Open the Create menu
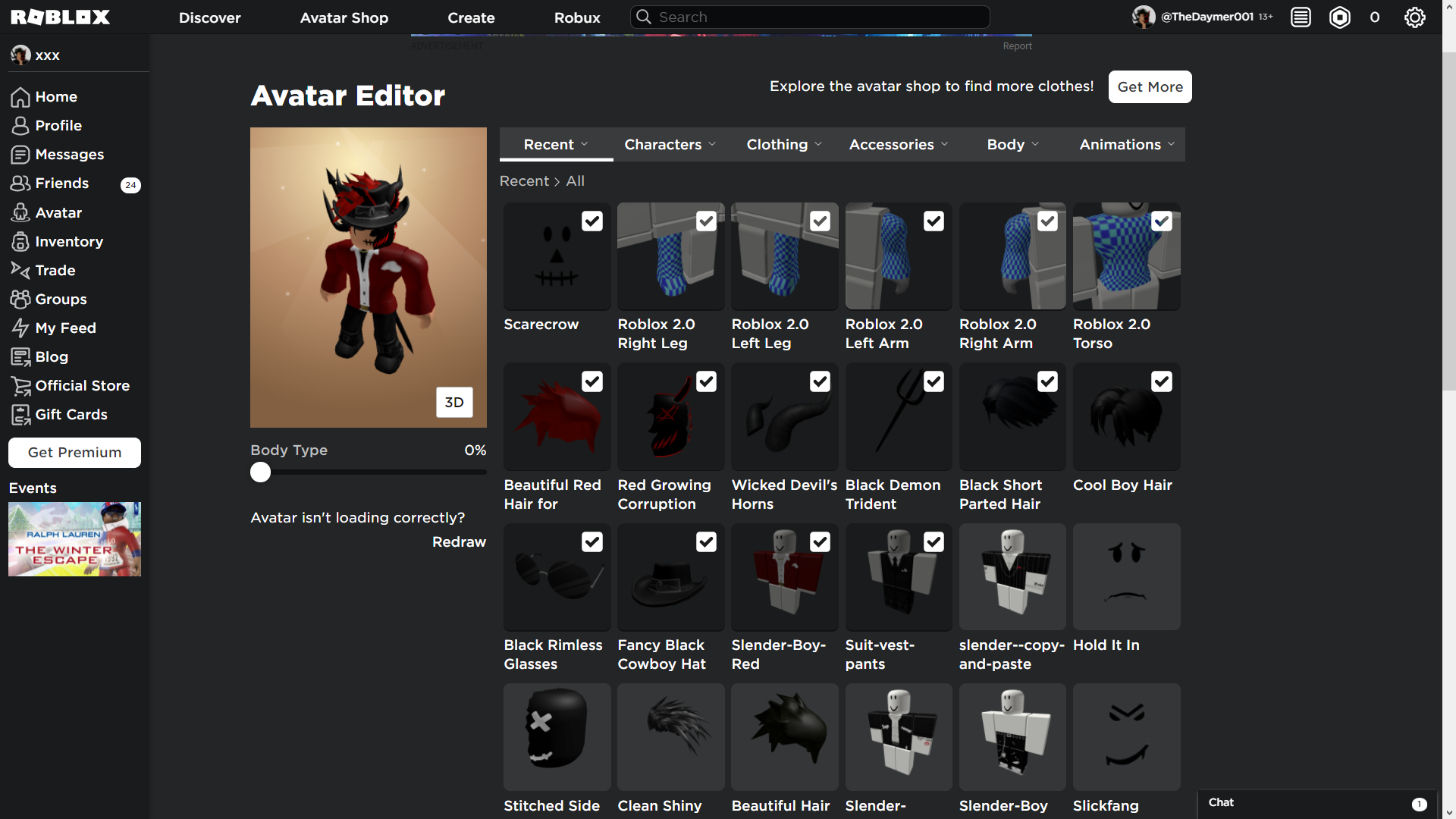 pos(471,17)
